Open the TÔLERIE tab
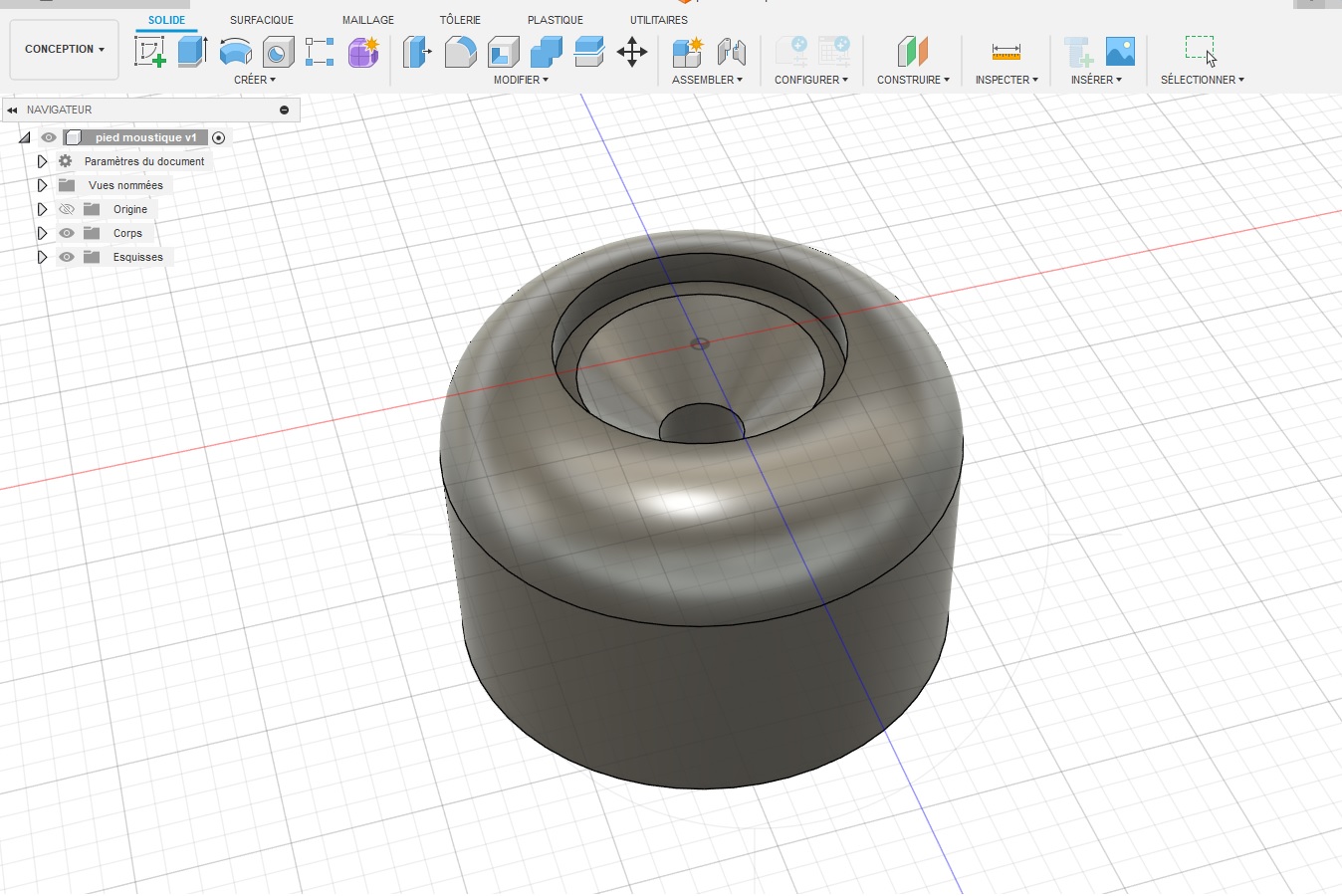The height and width of the screenshot is (896, 1342). 460,20
